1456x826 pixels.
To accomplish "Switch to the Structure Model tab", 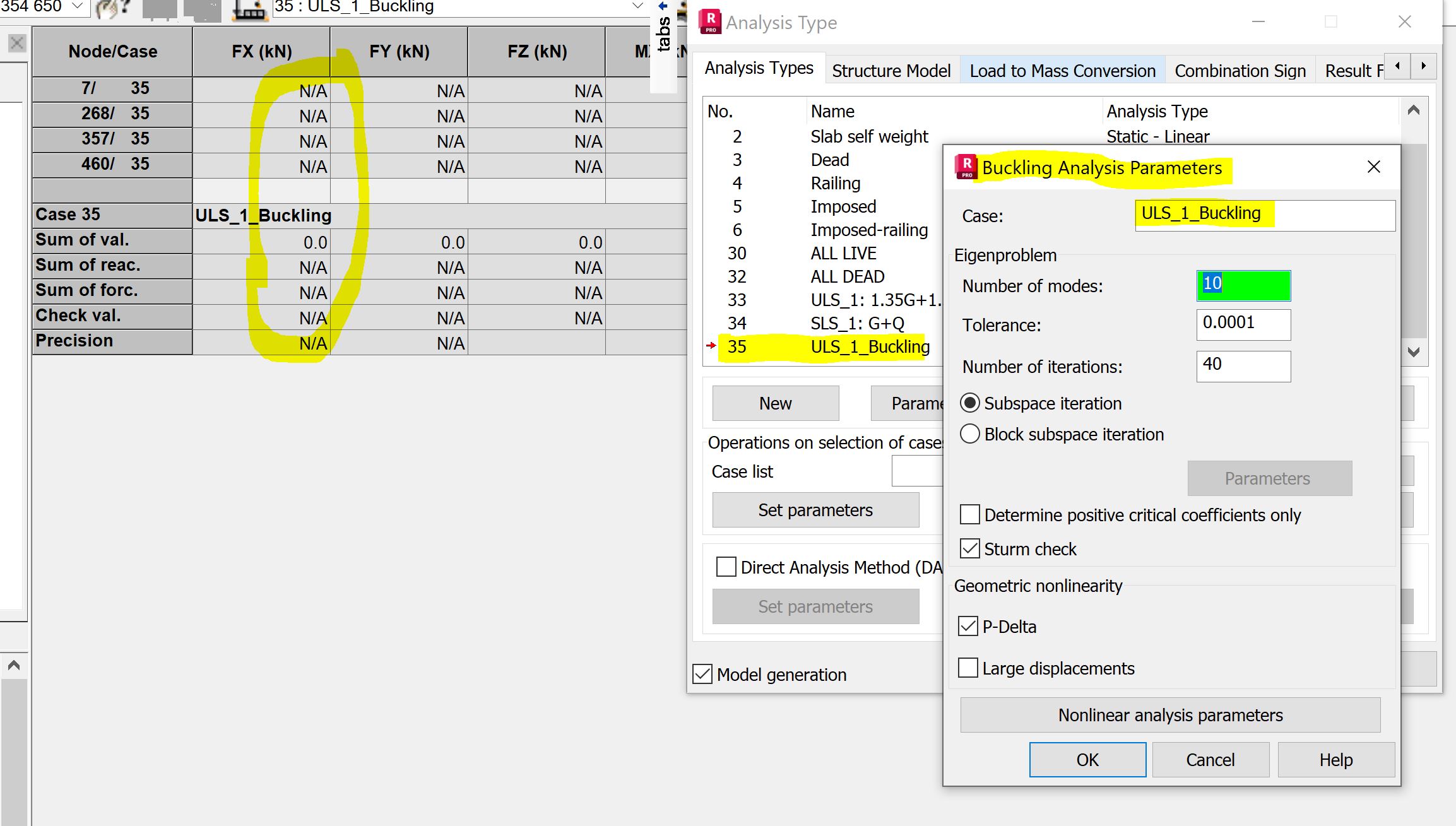I will [891, 71].
